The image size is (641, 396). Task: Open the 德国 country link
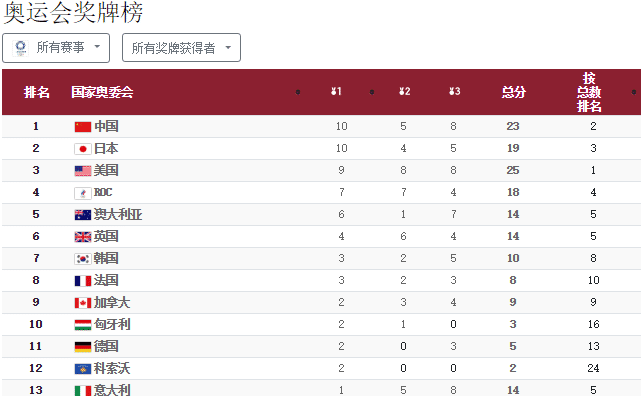click(x=106, y=347)
